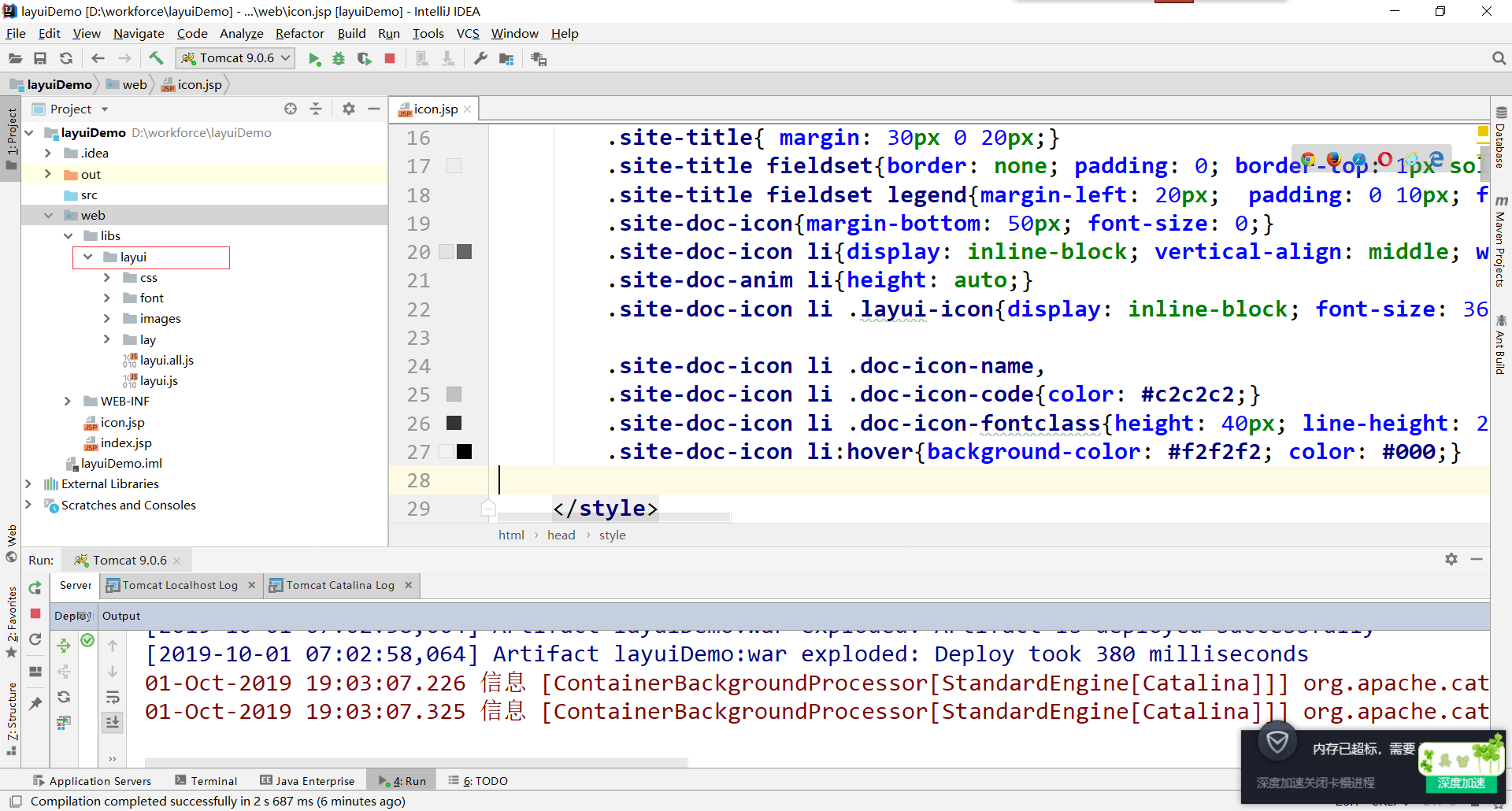Open preview in Opera browser icon
Viewport: 1512px width, 811px height.
1384,160
